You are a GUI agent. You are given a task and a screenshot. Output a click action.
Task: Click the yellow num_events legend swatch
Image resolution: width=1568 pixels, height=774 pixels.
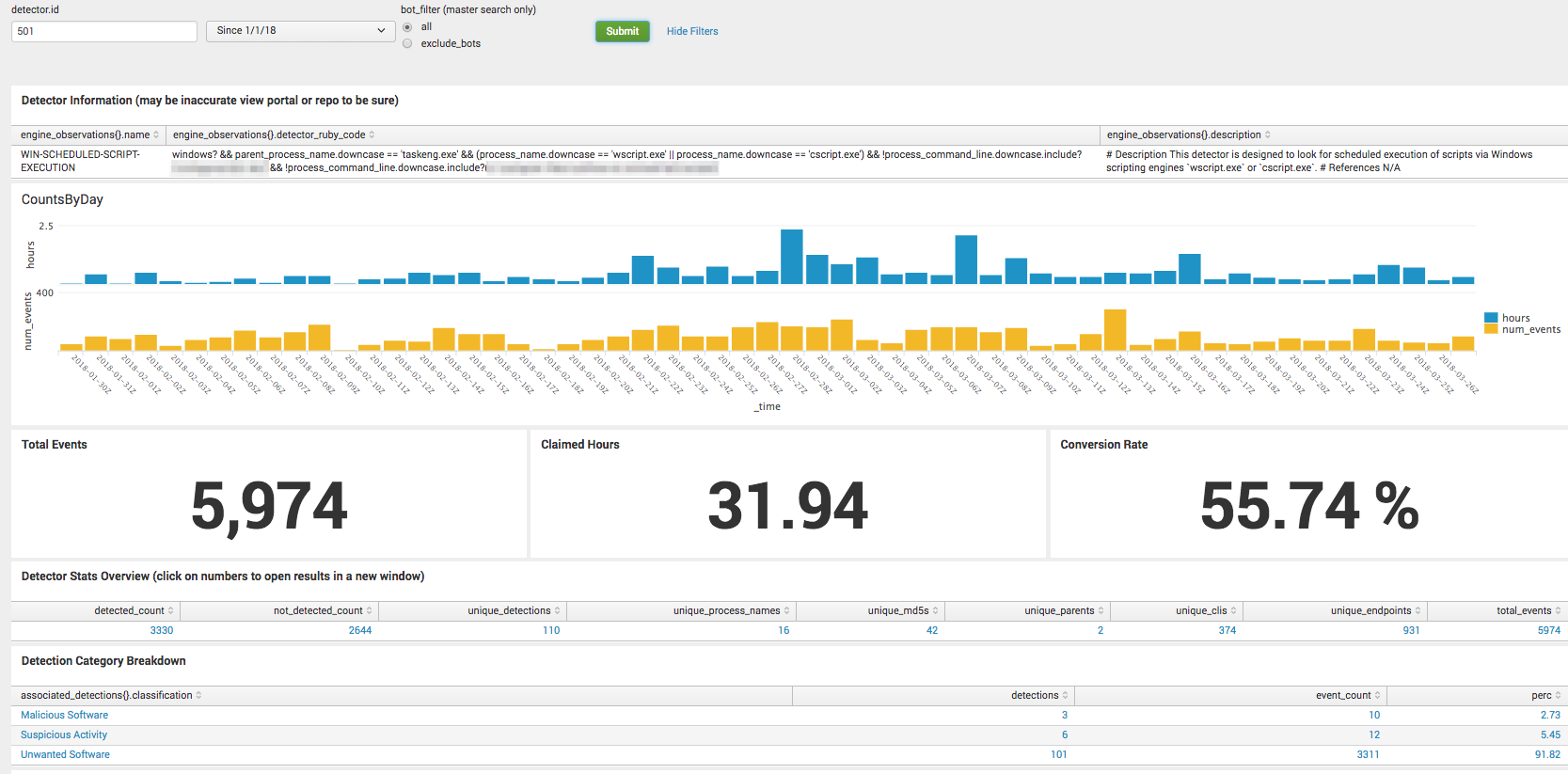pos(1491,329)
